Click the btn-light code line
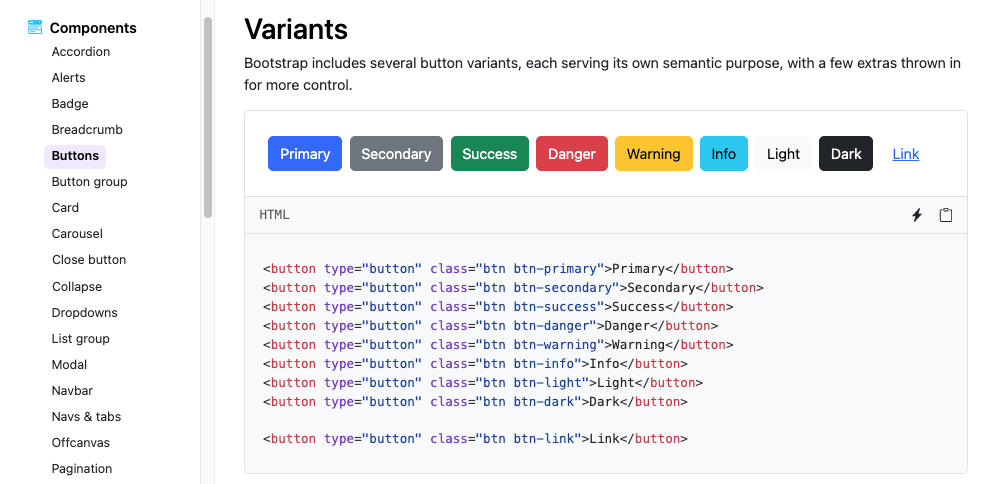The image size is (988, 484). (483, 383)
